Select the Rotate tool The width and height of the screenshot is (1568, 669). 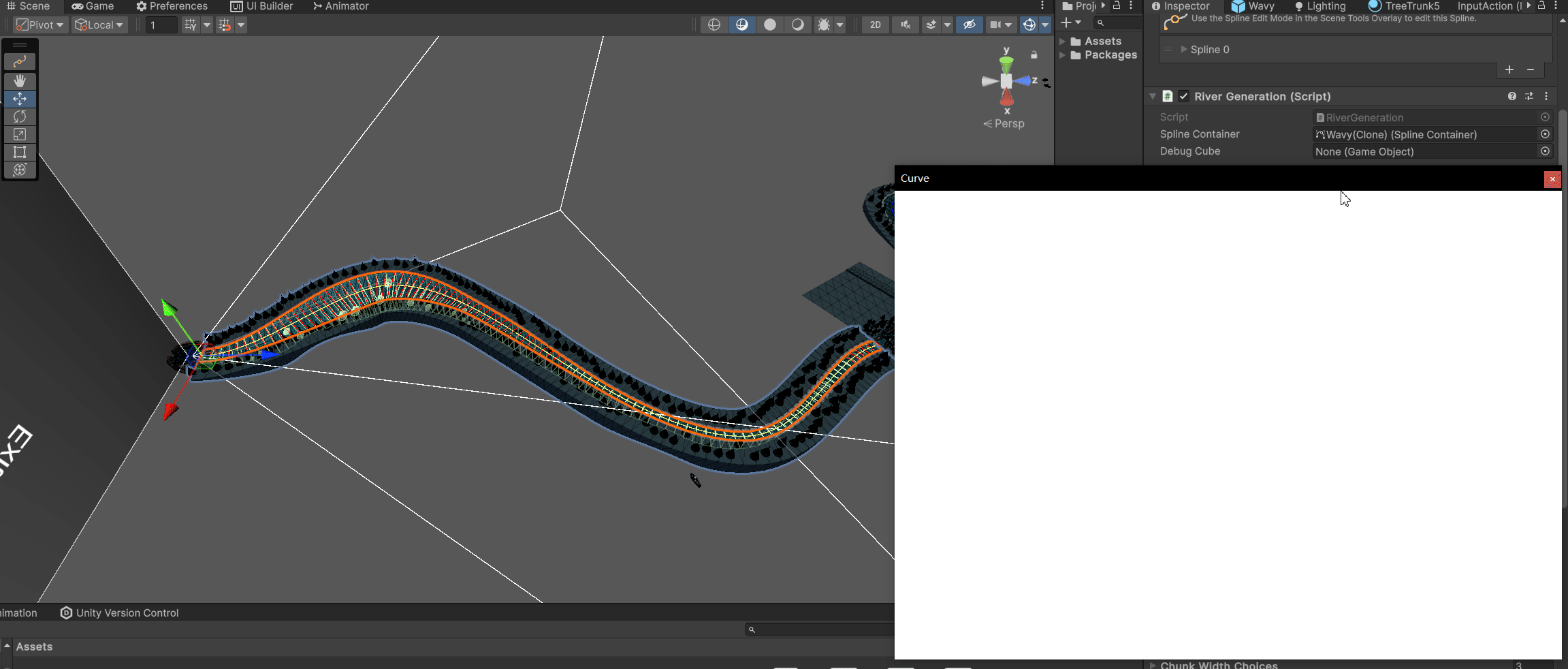20,116
